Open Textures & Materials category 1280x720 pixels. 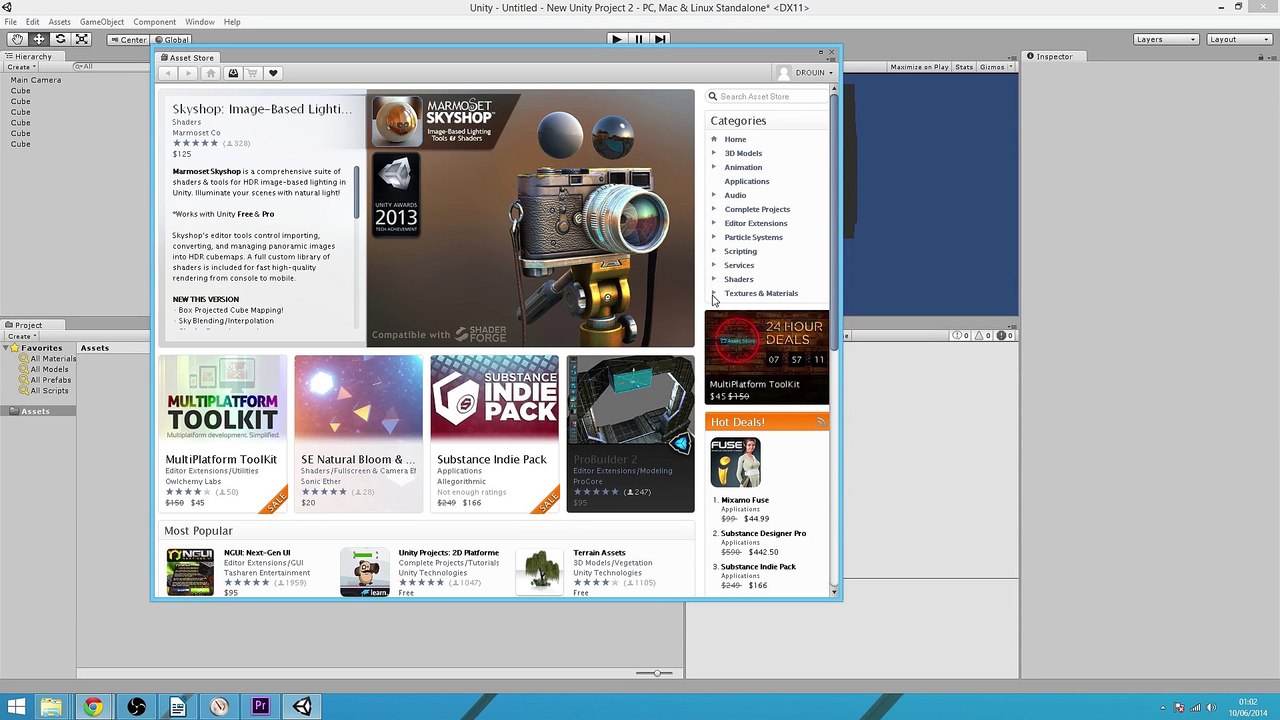click(x=761, y=293)
